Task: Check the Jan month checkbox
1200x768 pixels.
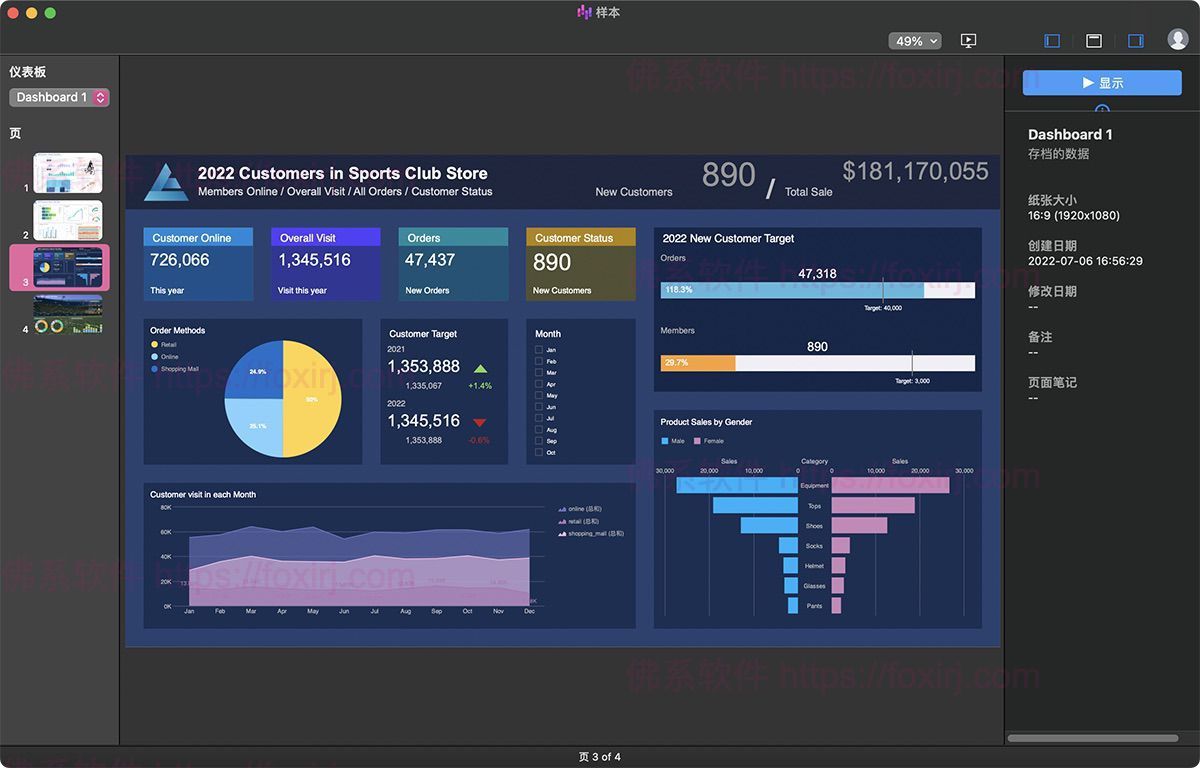Action: click(x=539, y=350)
